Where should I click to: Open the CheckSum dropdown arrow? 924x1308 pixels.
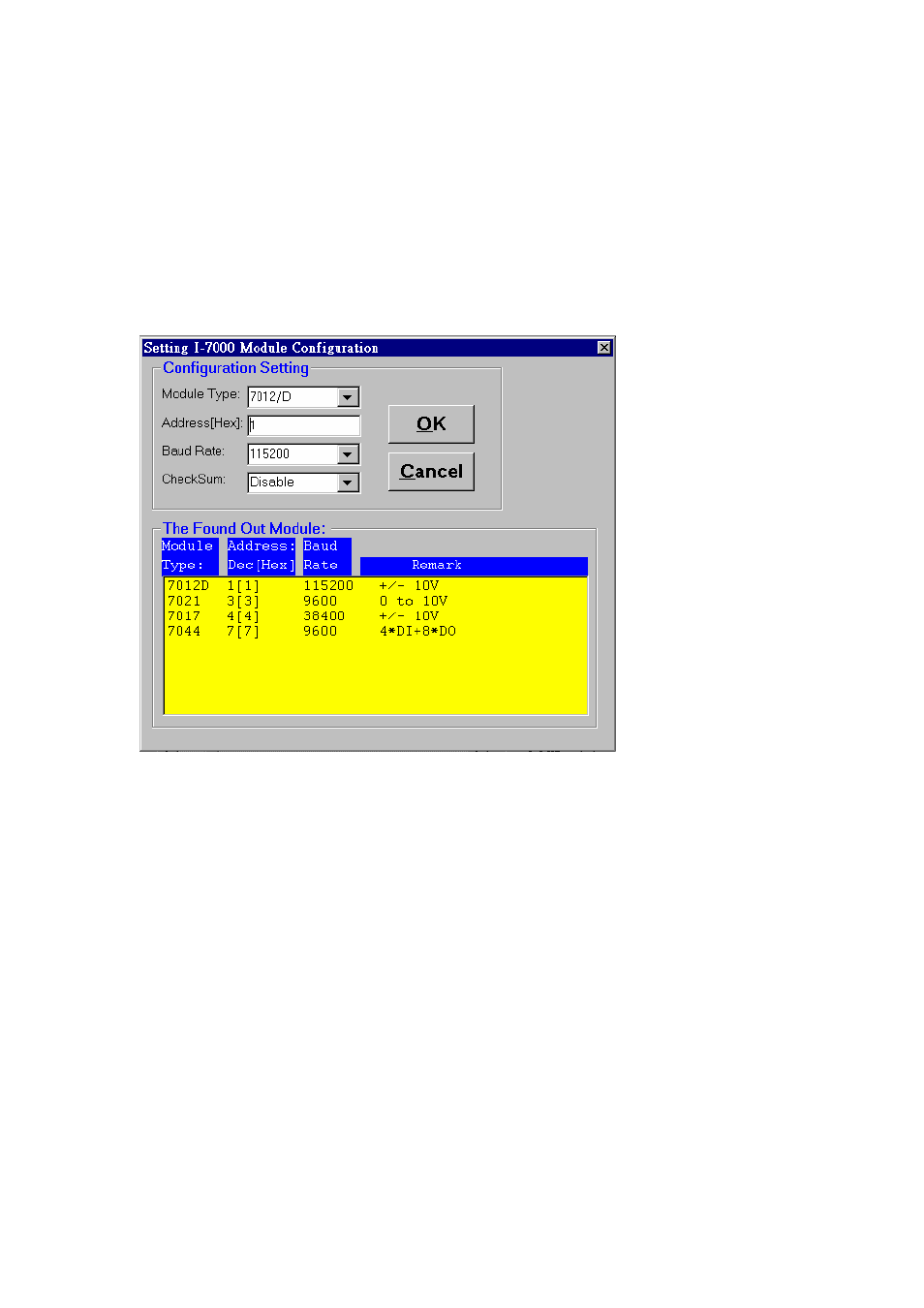pos(348,483)
